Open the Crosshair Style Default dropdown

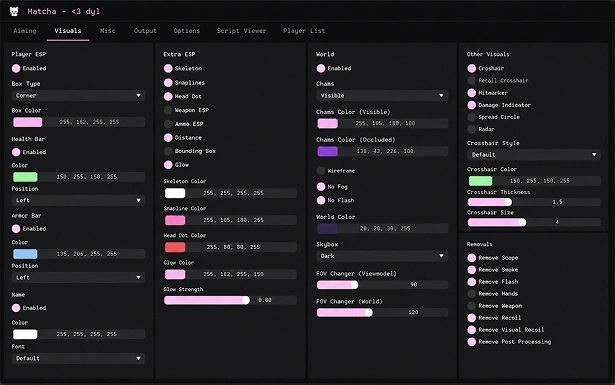pyautogui.click(x=534, y=154)
